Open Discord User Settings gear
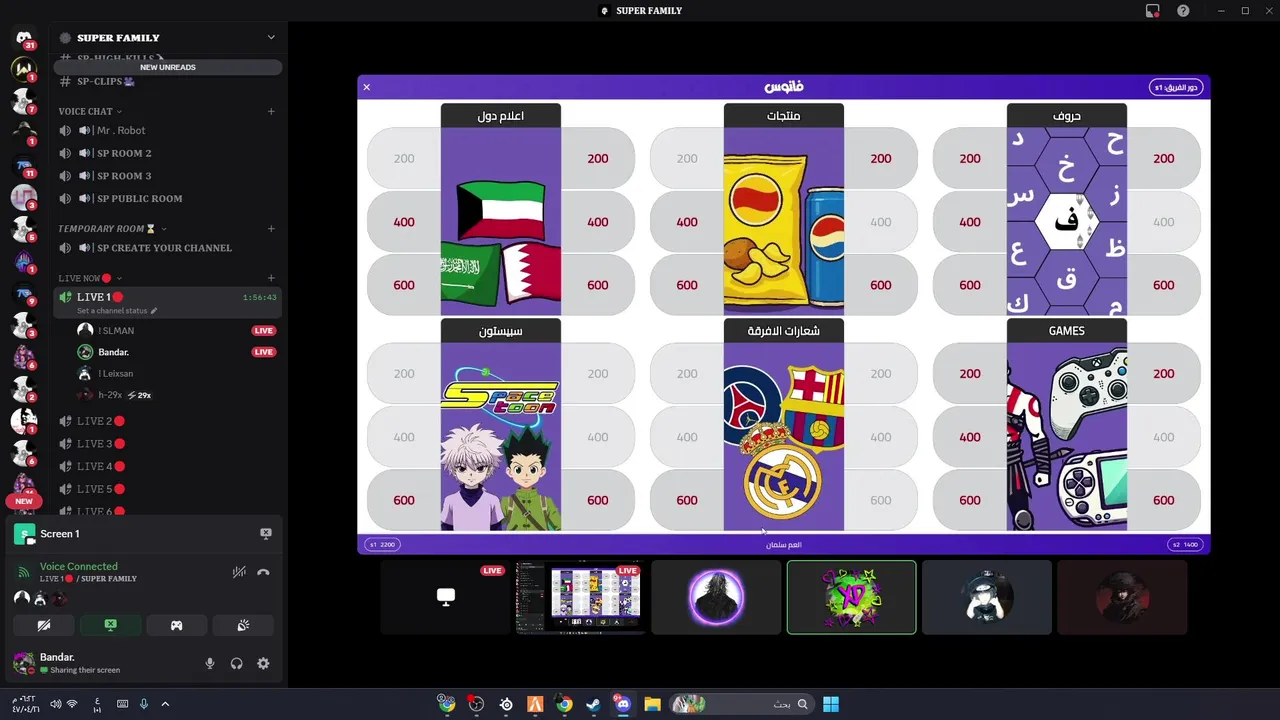Viewport: 1280px width, 720px height. point(263,663)
